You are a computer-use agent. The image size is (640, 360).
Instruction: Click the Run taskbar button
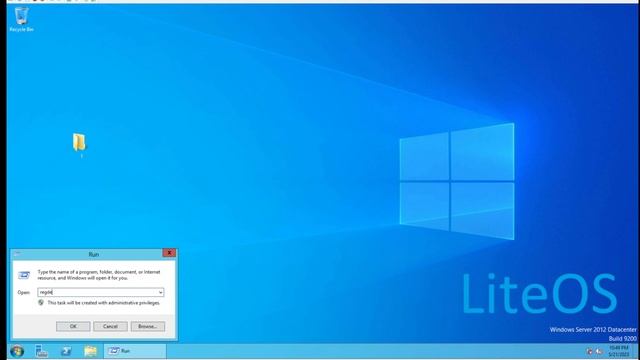pyautogui.click(x=135, y=351)
